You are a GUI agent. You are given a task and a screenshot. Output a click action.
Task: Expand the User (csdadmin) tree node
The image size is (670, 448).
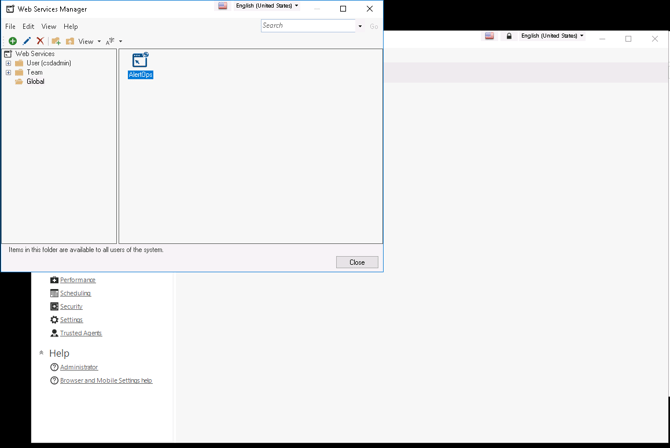pos(8,63)
